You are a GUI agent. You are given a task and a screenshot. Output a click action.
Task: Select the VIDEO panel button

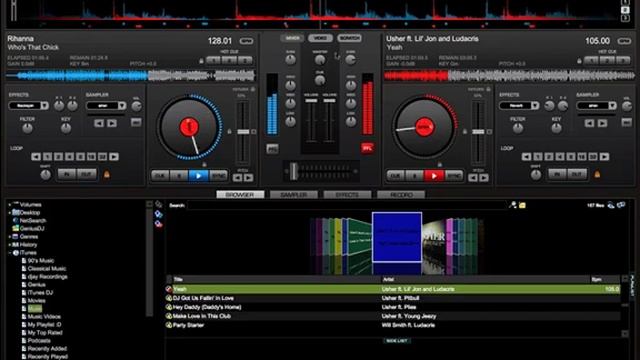pyautogui.click(x=320, y=38)
